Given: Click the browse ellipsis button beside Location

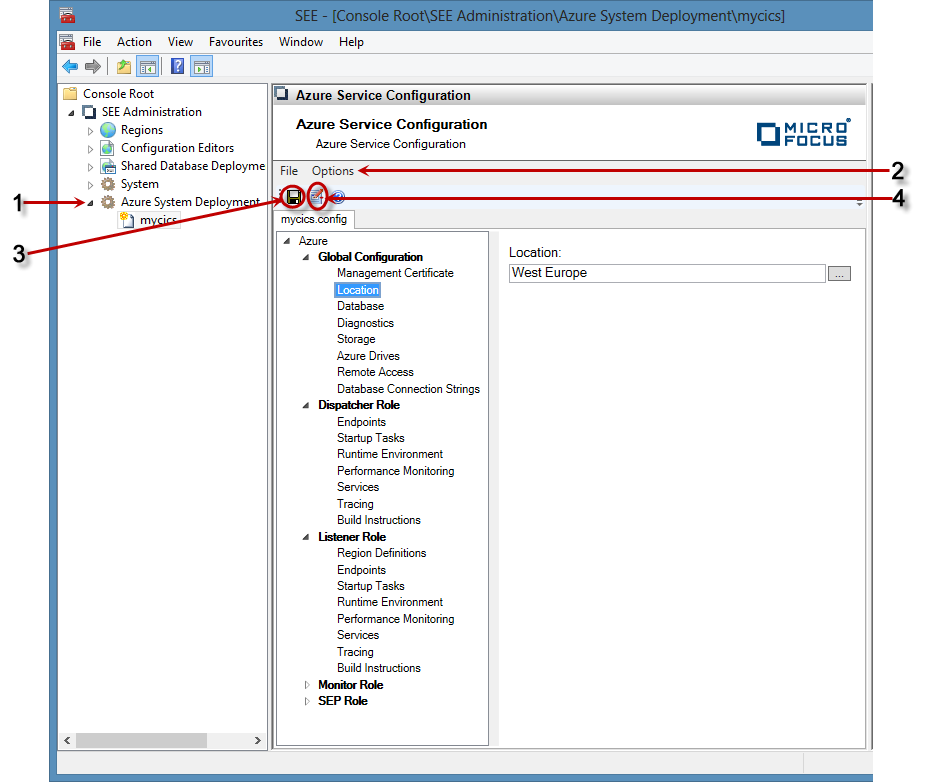Looking at the screenshot, I should point(839,274).
